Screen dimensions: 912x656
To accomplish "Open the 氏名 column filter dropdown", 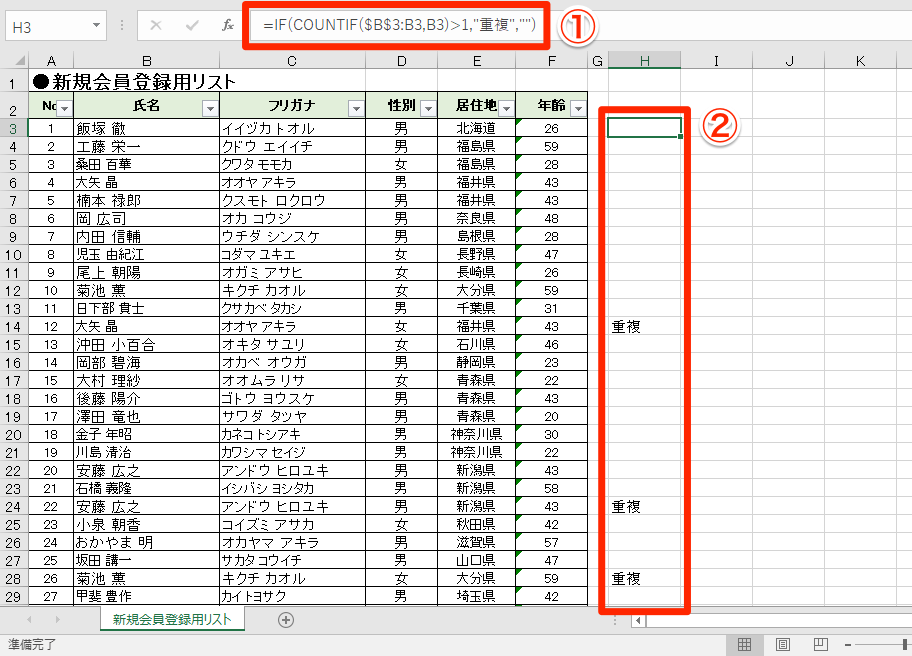I will click(x=210, y=108).
